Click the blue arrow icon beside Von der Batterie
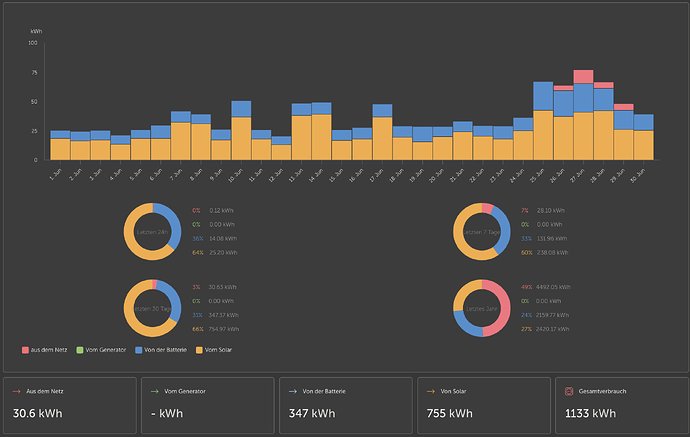This screenshot has width=690, height=437. pyautogui.click(x=293, y=391)
